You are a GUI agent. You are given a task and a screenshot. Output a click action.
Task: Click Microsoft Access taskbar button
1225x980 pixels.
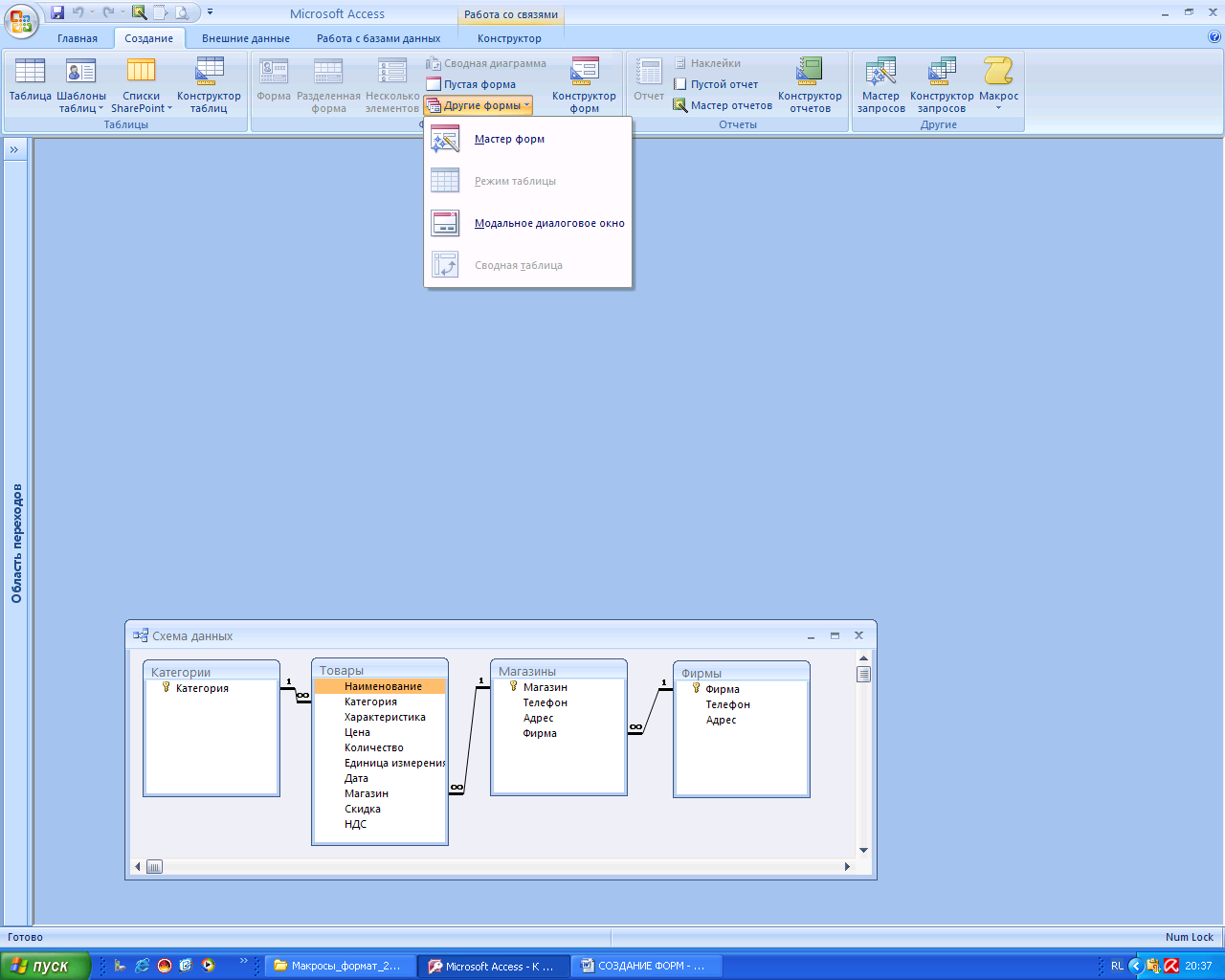click(494, 966)
